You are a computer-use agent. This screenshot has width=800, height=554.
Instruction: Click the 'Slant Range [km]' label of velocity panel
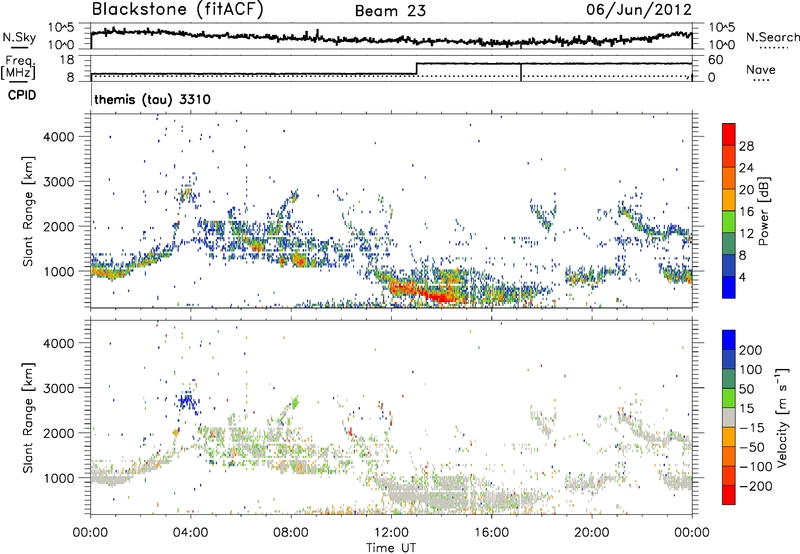[x=28, y=418]
